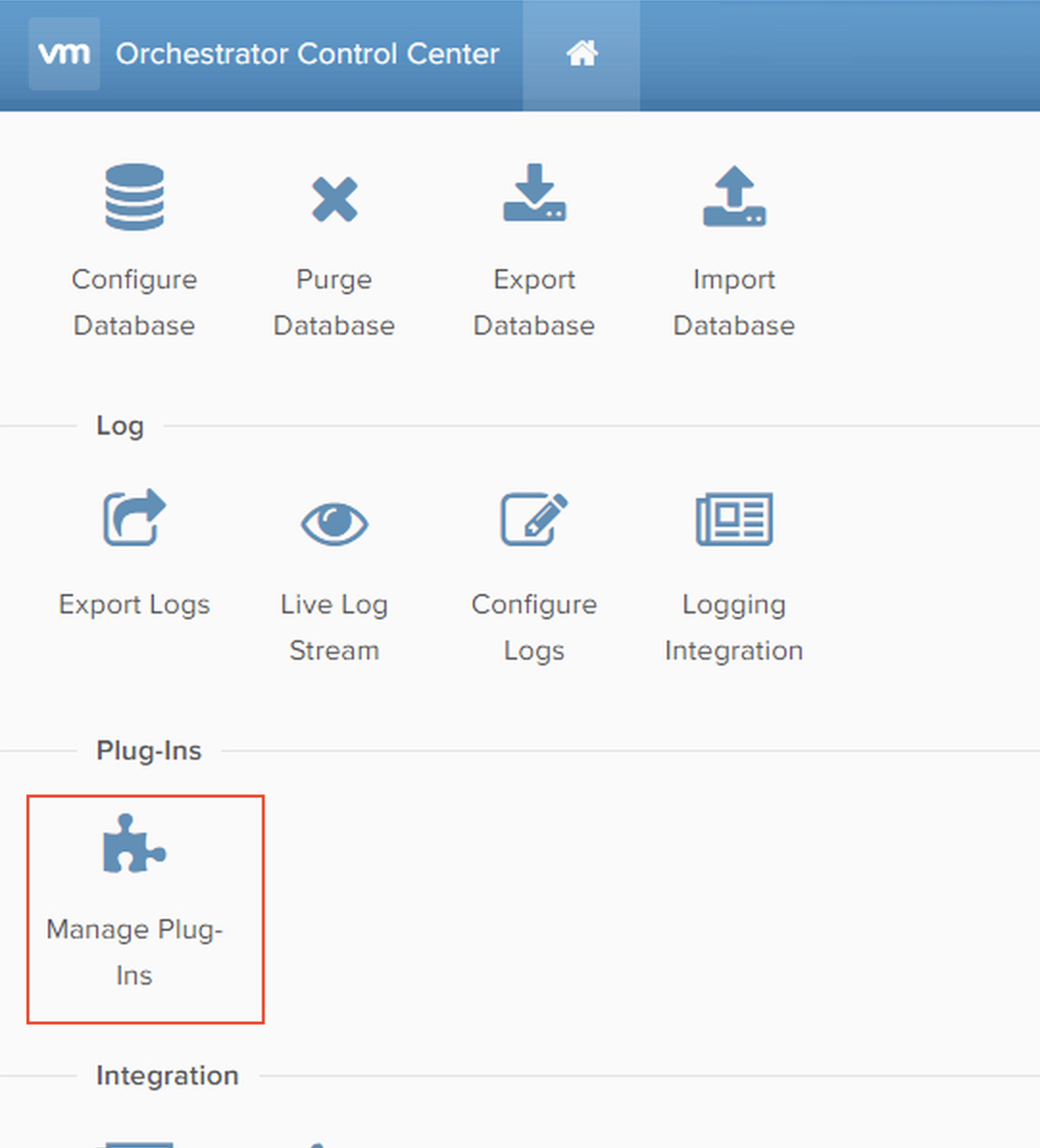The height and width of the screenshot is (1148, 1040).
Task: Open Manage Plug-Ins via the puzzle icon
Action: click(x=134, y=843)
